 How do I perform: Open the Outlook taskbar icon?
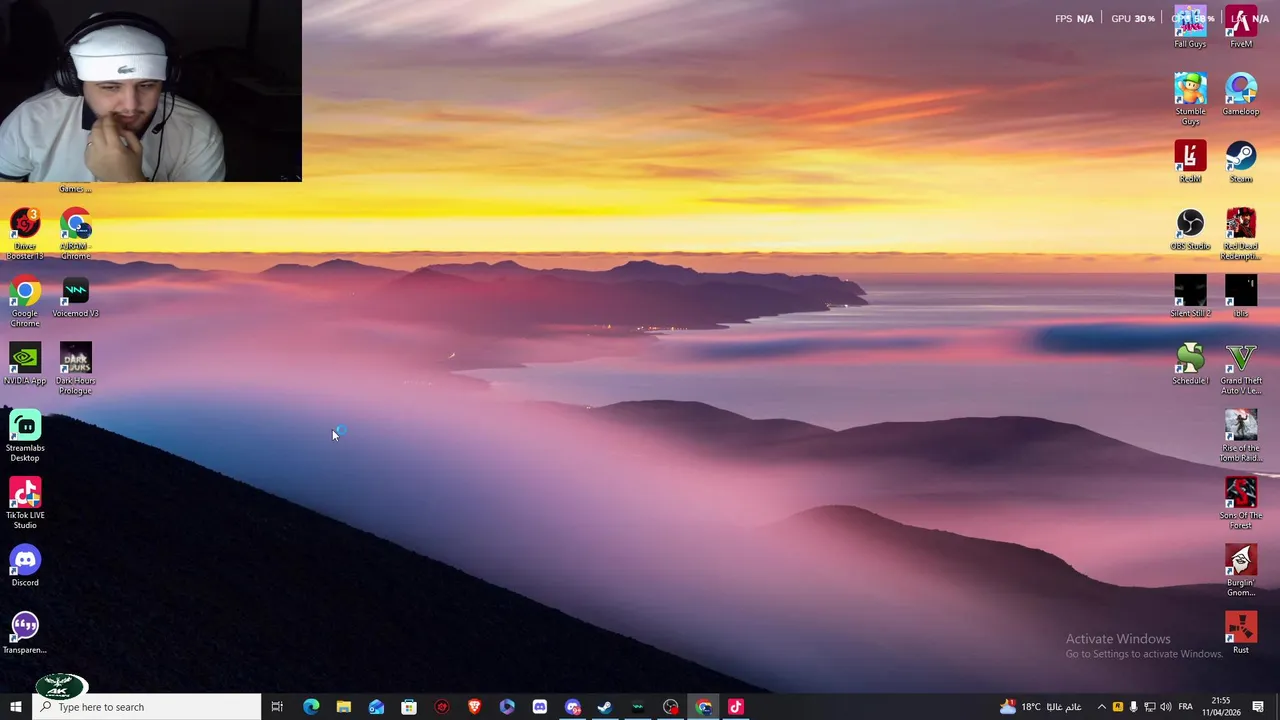pos(376,707)
